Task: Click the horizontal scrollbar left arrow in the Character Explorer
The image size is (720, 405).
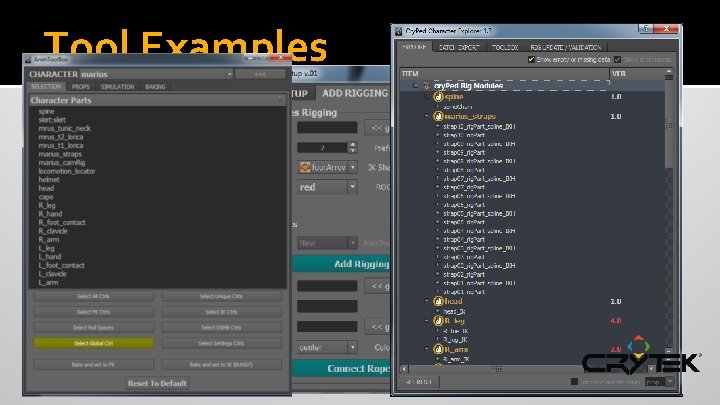Action: pos(404,369)
